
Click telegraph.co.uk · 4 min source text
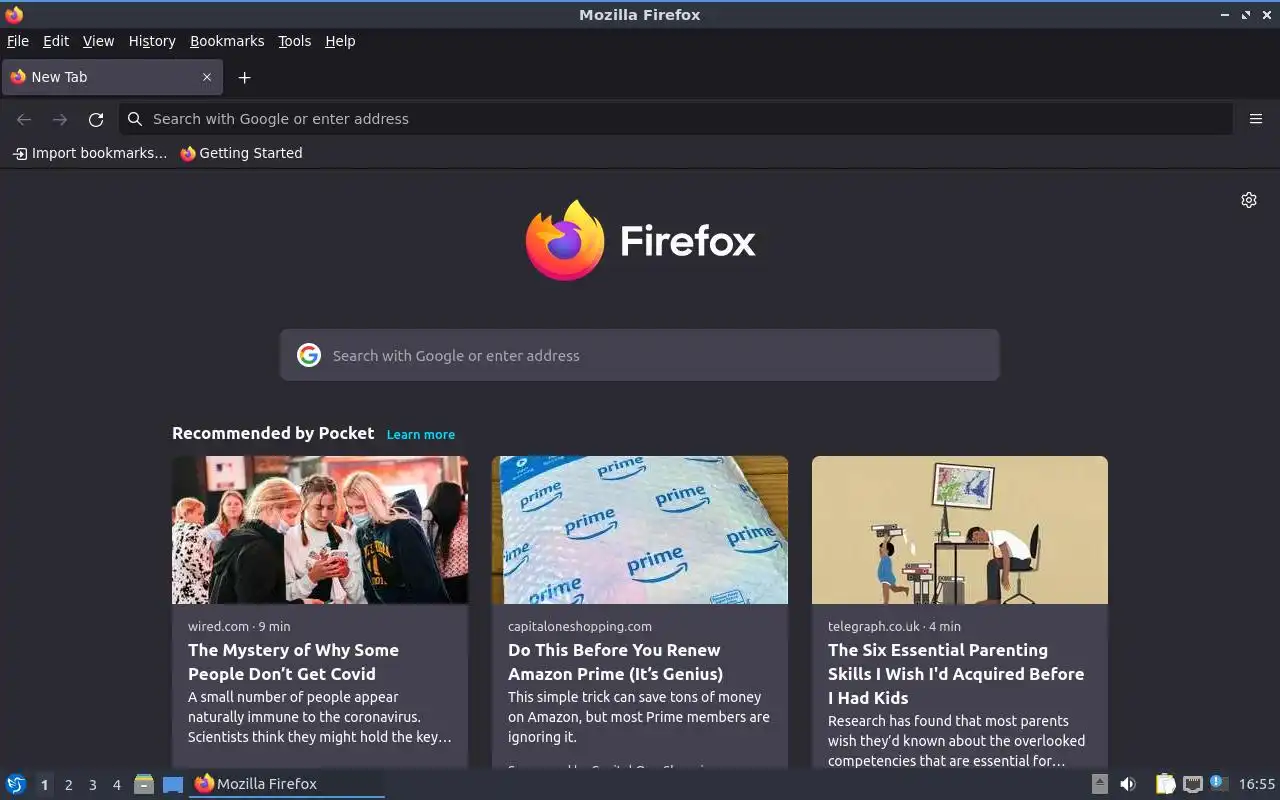click(894, 626)
